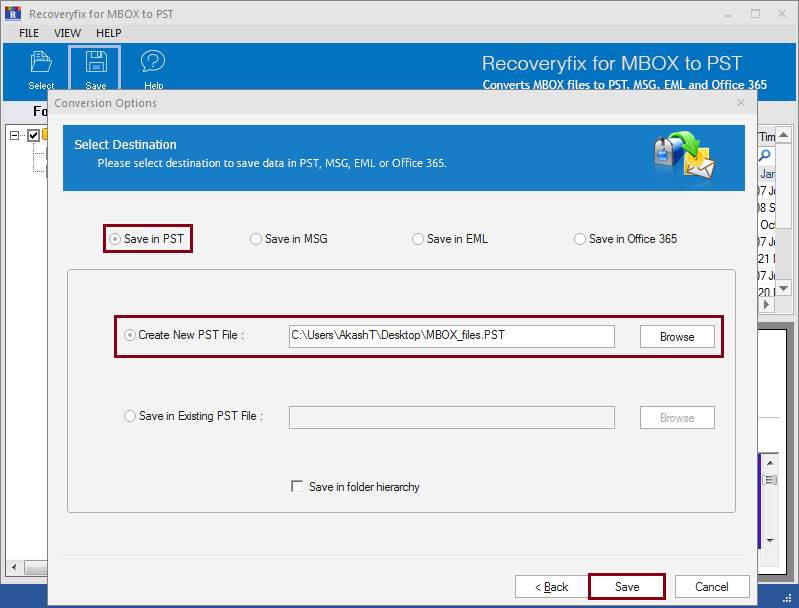Select the Save in MSG option

point(289,239)
